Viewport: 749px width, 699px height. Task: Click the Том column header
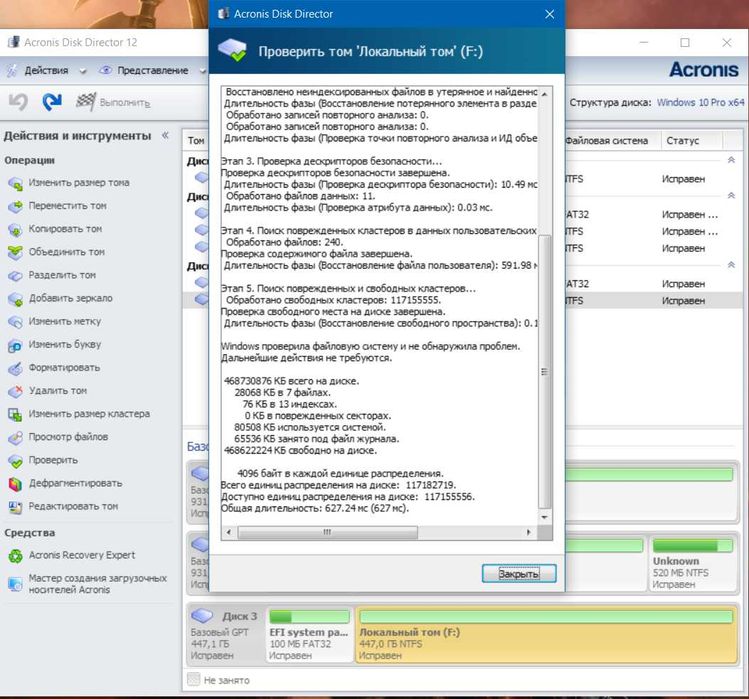click(x=196, y=140)
